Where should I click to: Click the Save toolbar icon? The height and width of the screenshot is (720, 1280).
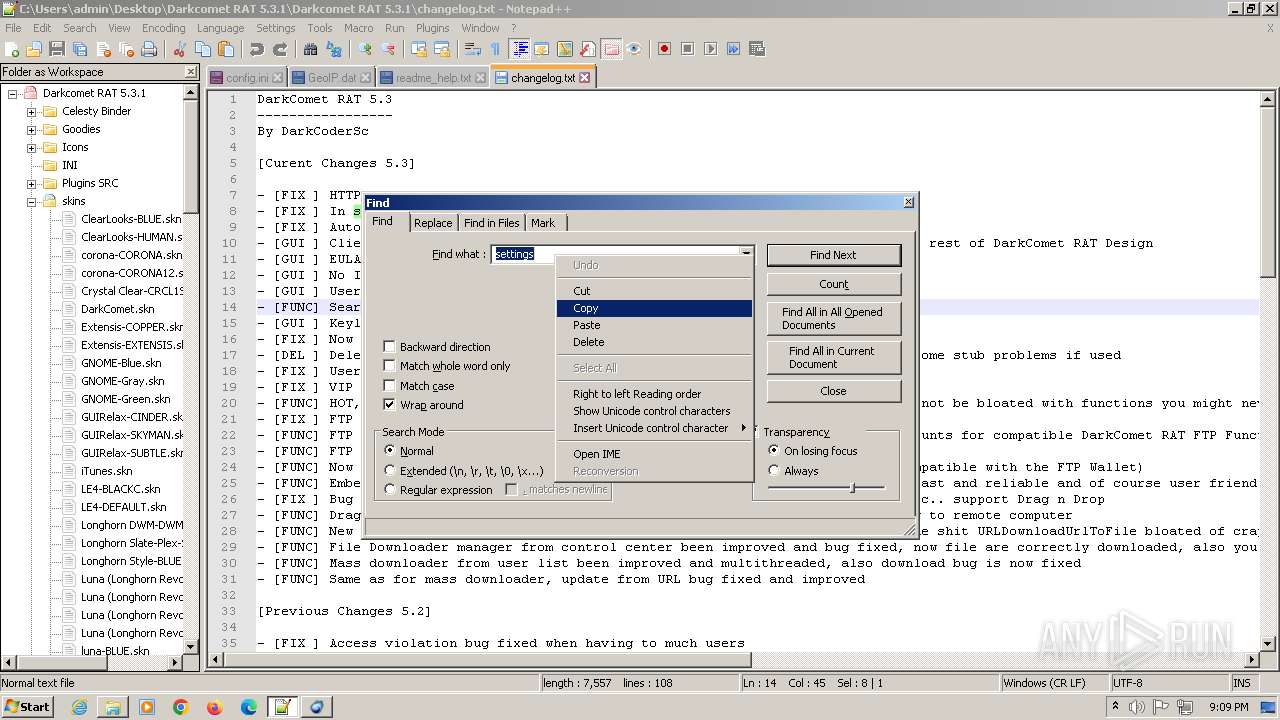coord(57,49)
